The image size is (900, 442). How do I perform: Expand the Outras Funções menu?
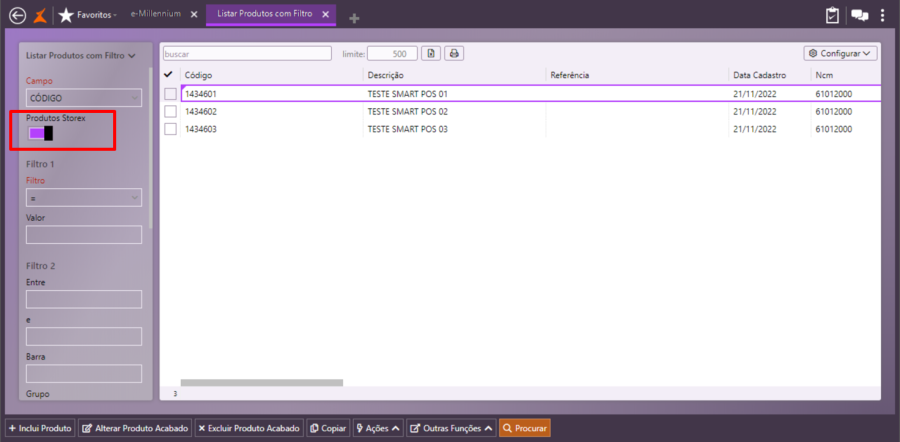click(x=451, y=428)
